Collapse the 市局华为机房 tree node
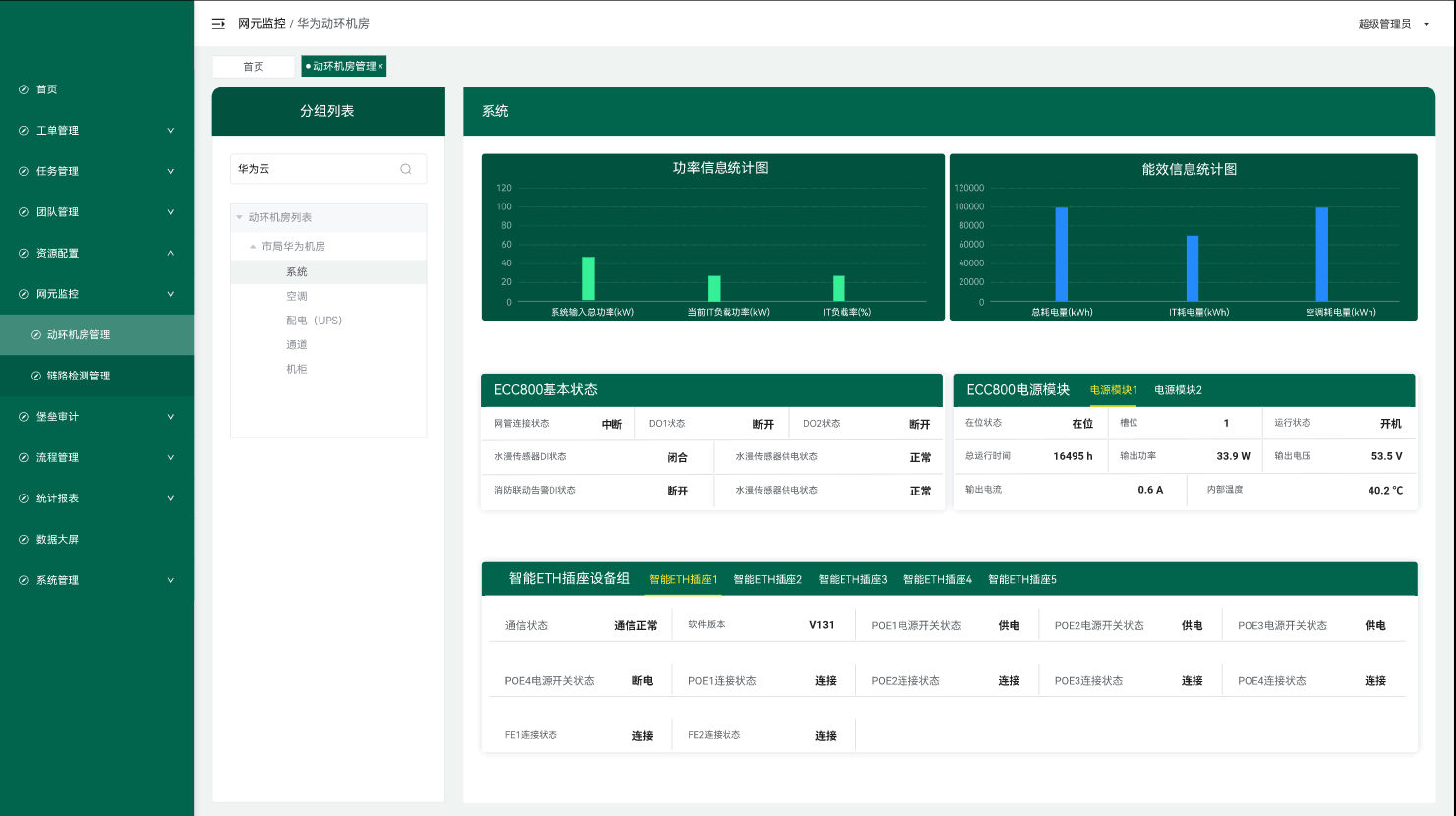Viewport: 1456px width, 816px height. click(253, 247)
